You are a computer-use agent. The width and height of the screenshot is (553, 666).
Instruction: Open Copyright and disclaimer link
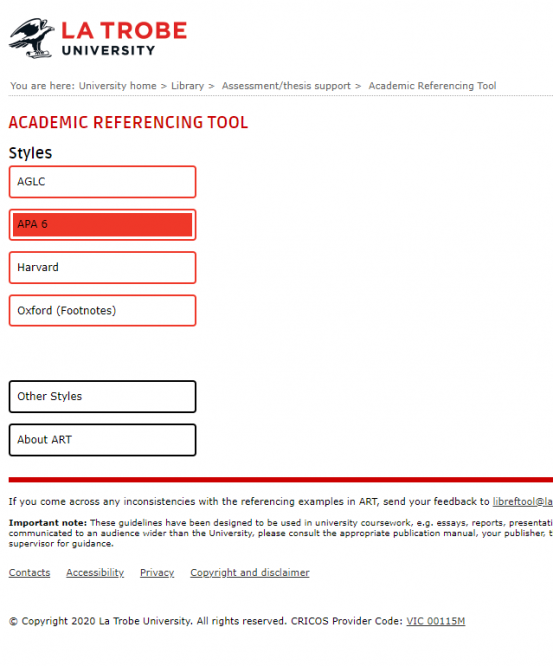(x=250, y=573)
